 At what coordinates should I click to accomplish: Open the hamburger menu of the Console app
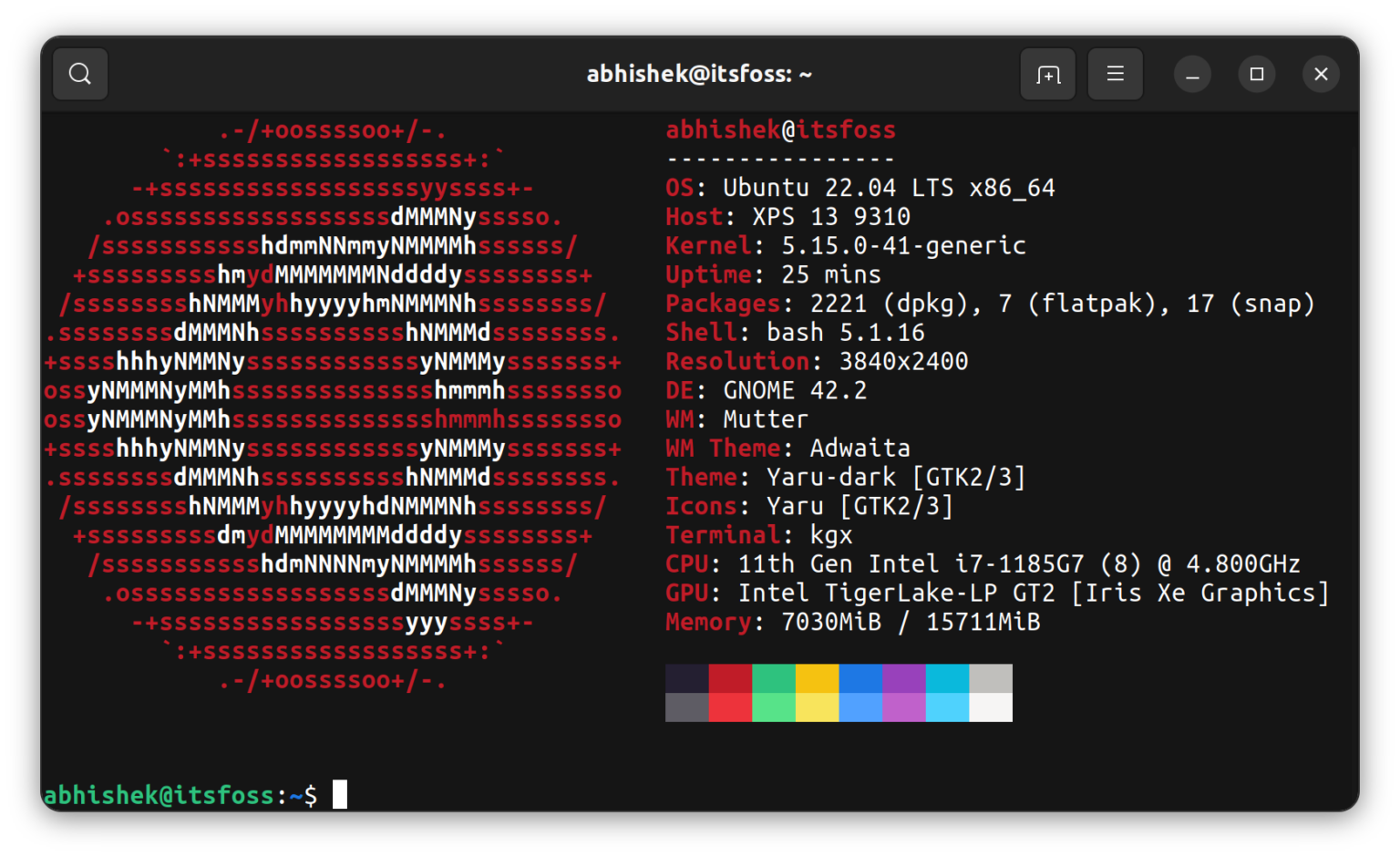click(x=1116, y=74)
